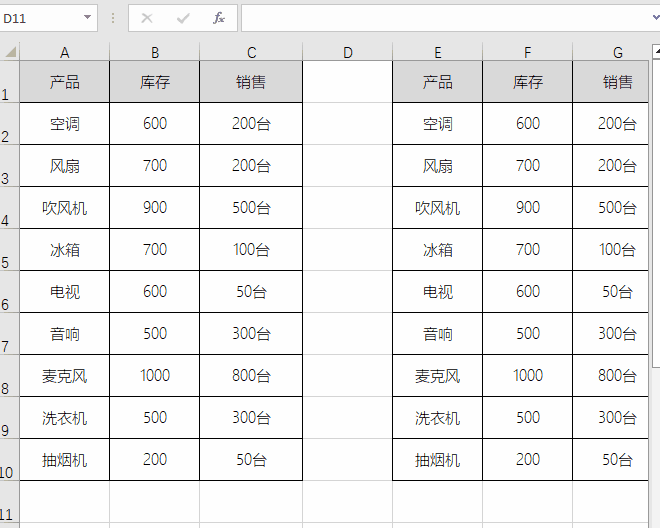The image size is (660, 528).
Task: Click cell B10 with value 200
Action: (x=154, y=459)
